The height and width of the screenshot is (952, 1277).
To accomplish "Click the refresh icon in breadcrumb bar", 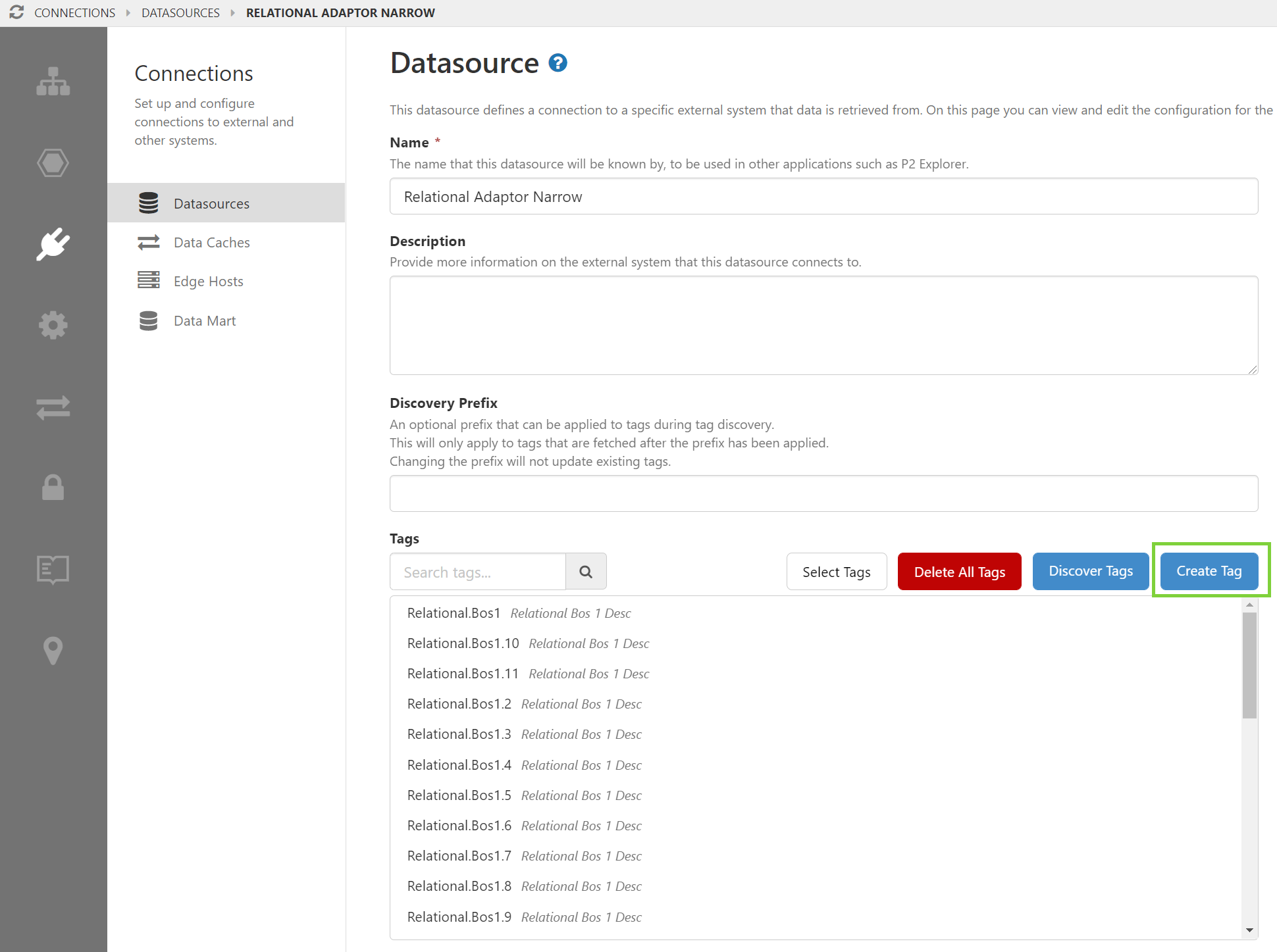I will [16, 13].
